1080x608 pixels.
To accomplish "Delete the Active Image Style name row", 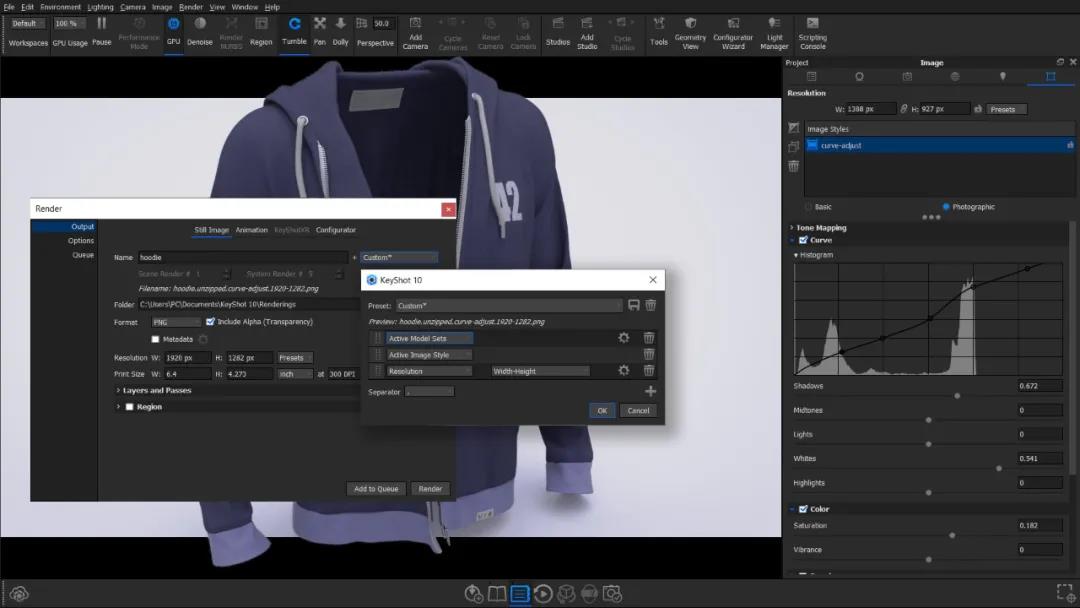I will pyautogui.click(x=649, y=354).
